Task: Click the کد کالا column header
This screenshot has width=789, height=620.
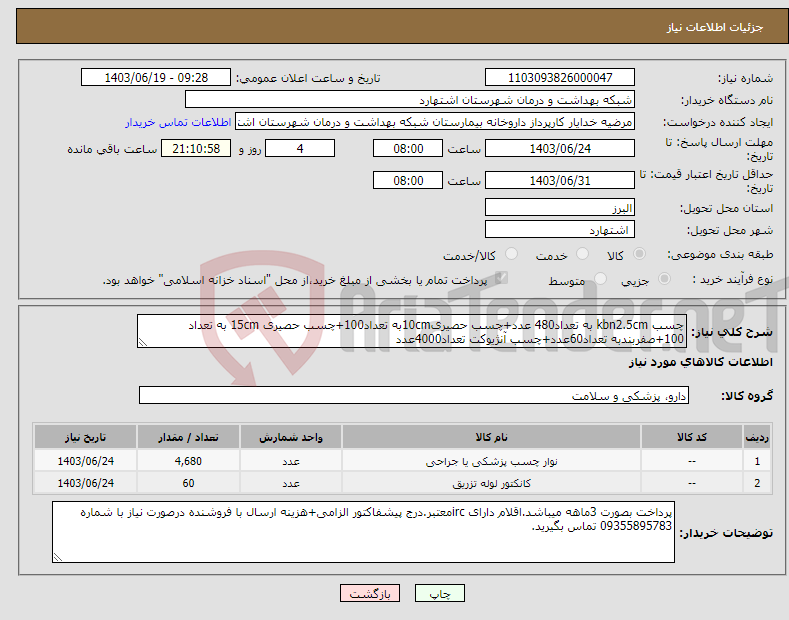Action: (692, 437)
